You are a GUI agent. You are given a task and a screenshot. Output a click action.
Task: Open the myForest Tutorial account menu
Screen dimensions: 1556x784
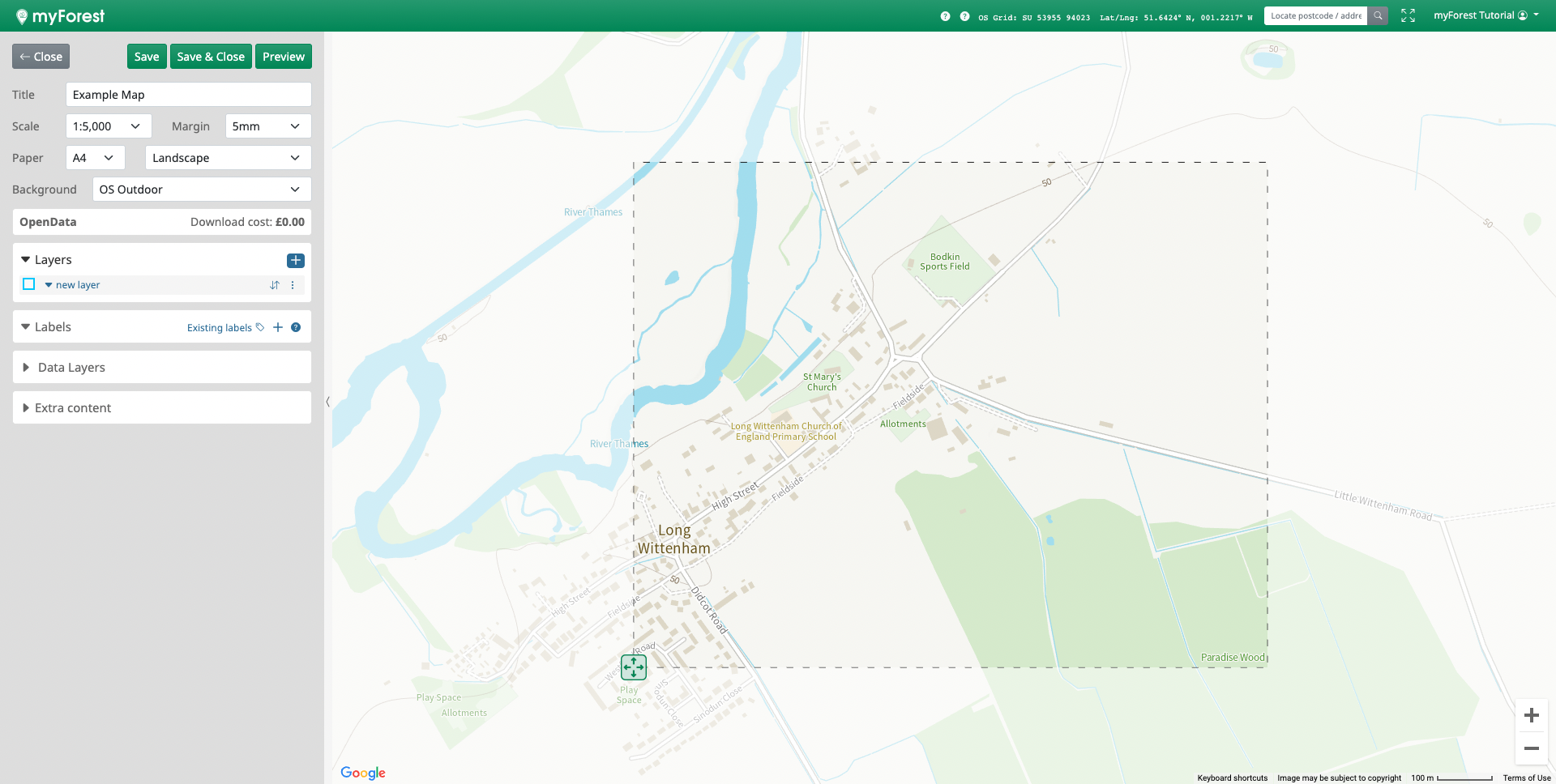point(1485,15)
